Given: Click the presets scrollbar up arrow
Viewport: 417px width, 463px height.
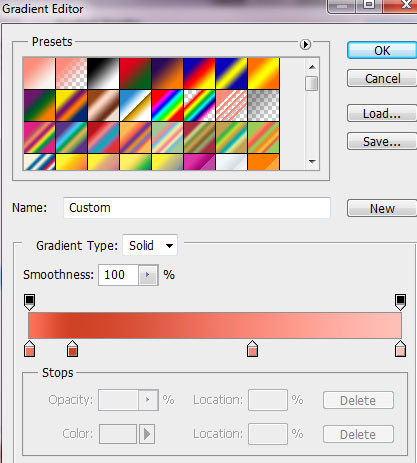Looking at the screenshot, I should coord(312,67).
